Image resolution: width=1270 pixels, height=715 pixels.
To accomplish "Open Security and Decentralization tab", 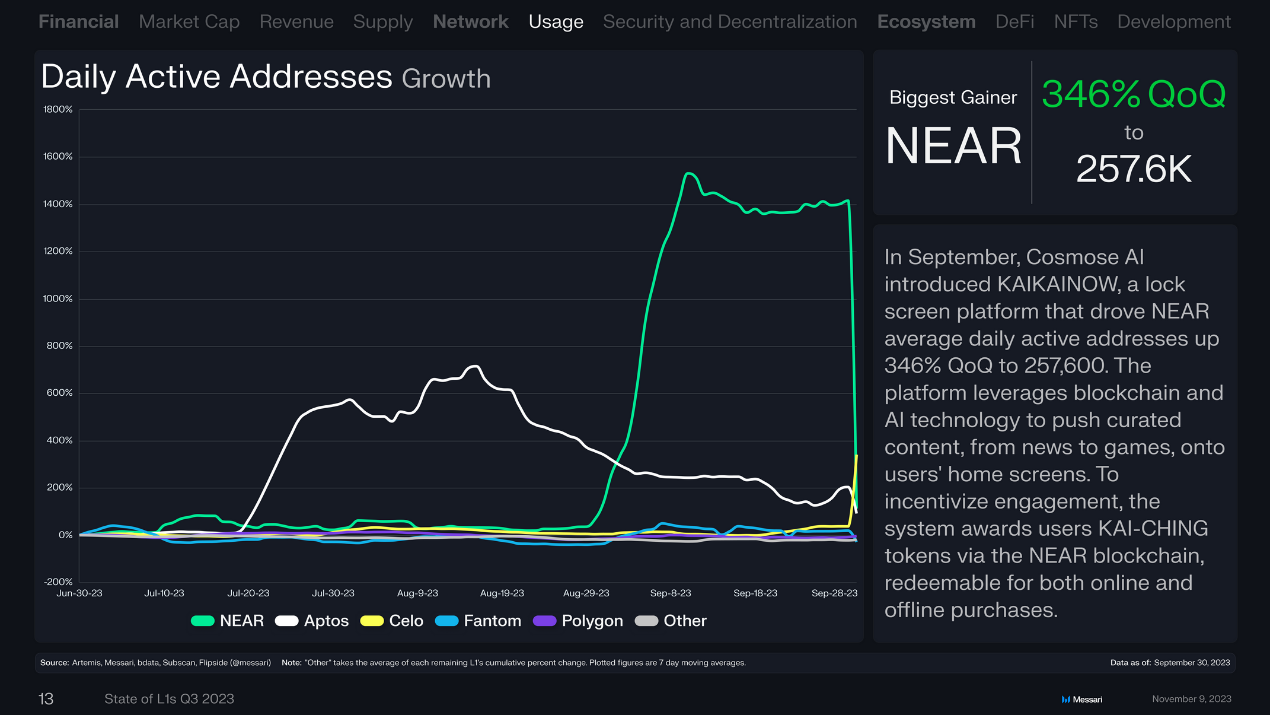I will point(730,21).
